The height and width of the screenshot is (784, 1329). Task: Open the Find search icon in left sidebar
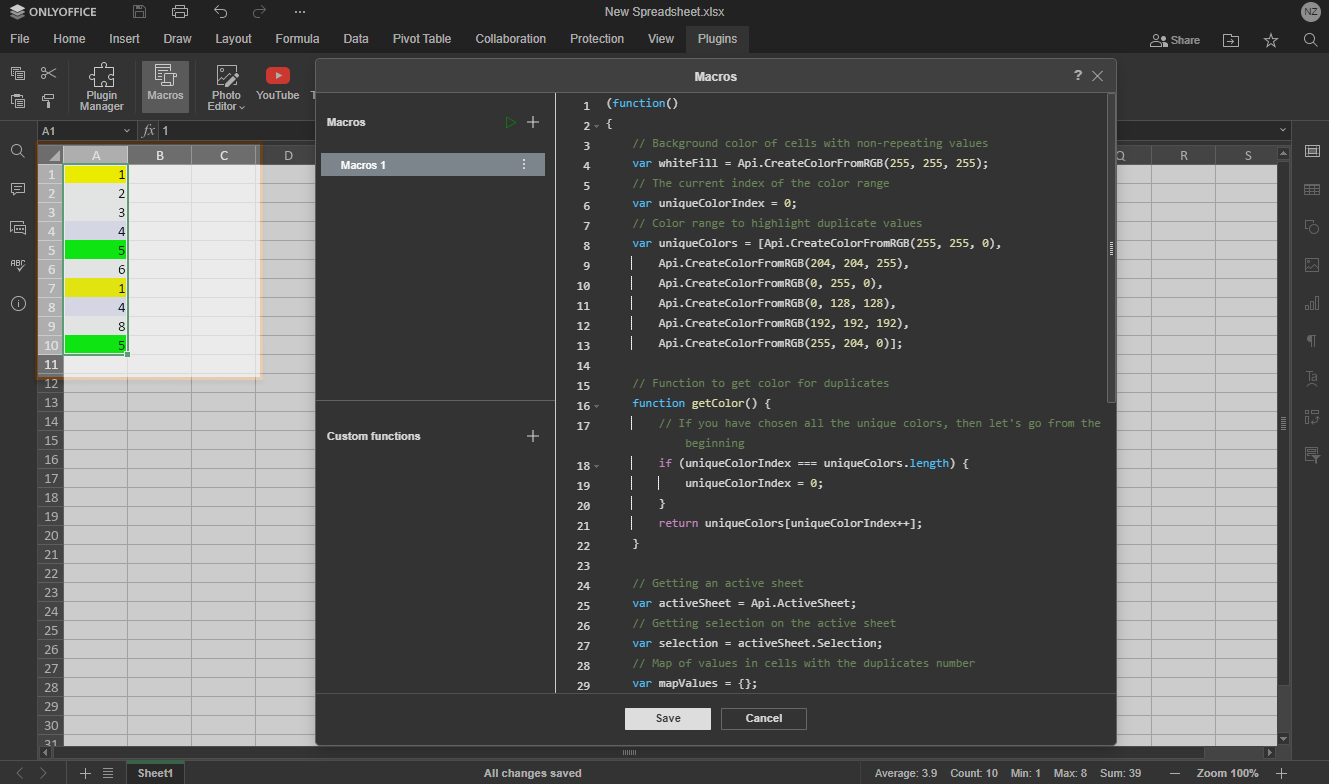[x=18, y=151]
